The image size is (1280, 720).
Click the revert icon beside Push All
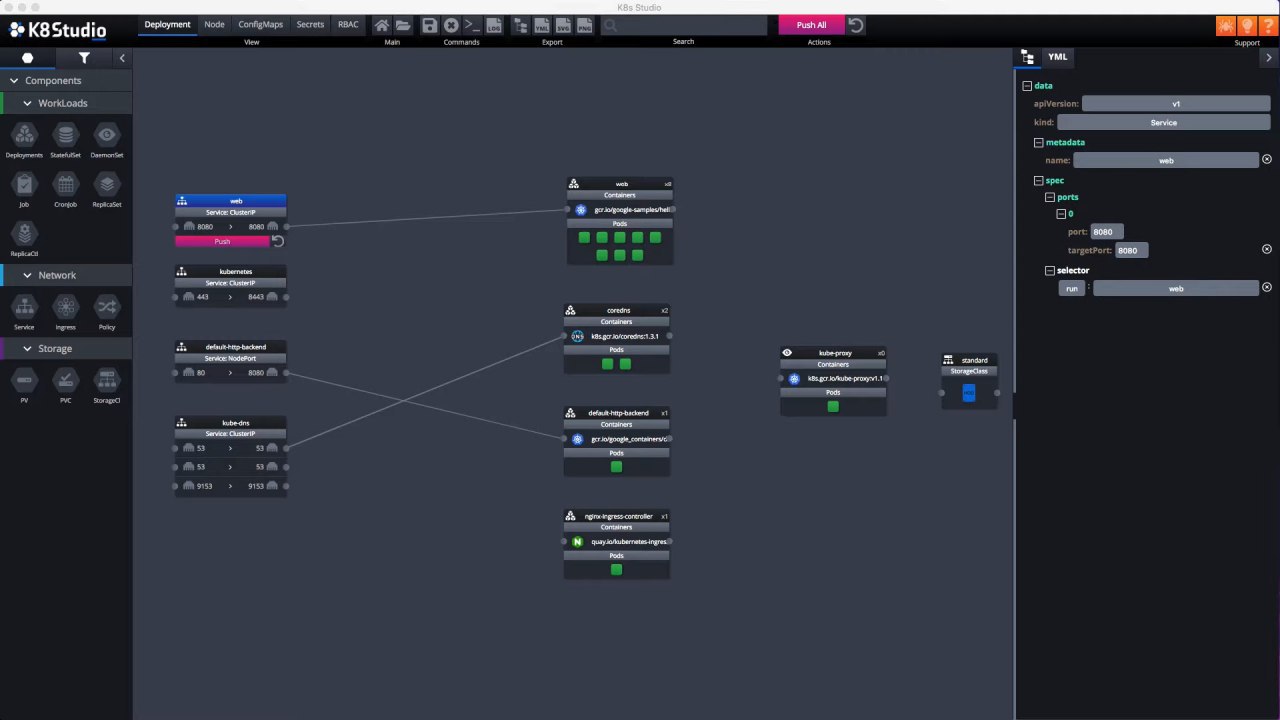click(x=855, y=25)
